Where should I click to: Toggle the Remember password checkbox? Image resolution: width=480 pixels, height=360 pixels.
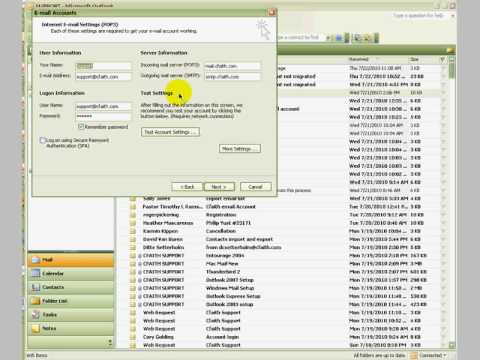click(x=80, y=127)
